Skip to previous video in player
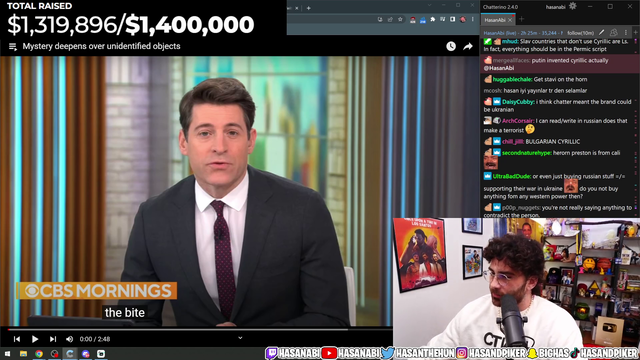The image size is (640, 360). click(17, 339)
